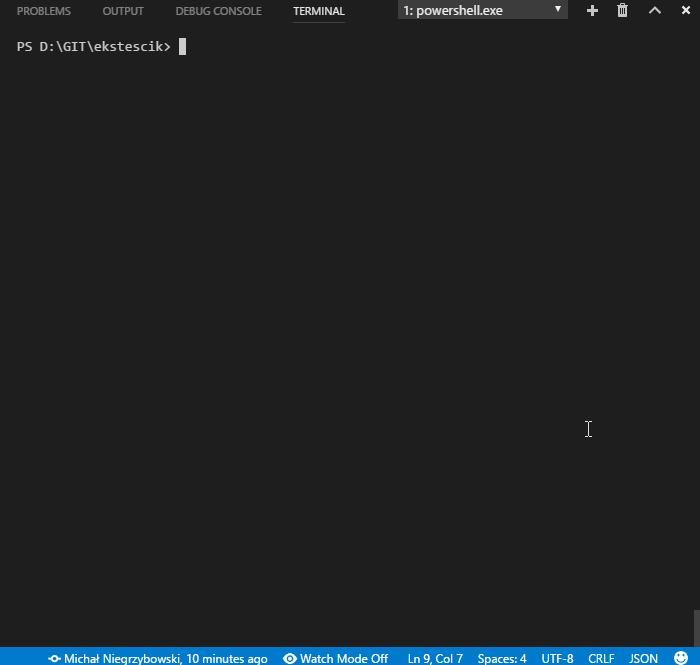Toggle Watch Mode Off eye indicator
Viewport: 700px width, 665px height.
(x=335, y=658)
